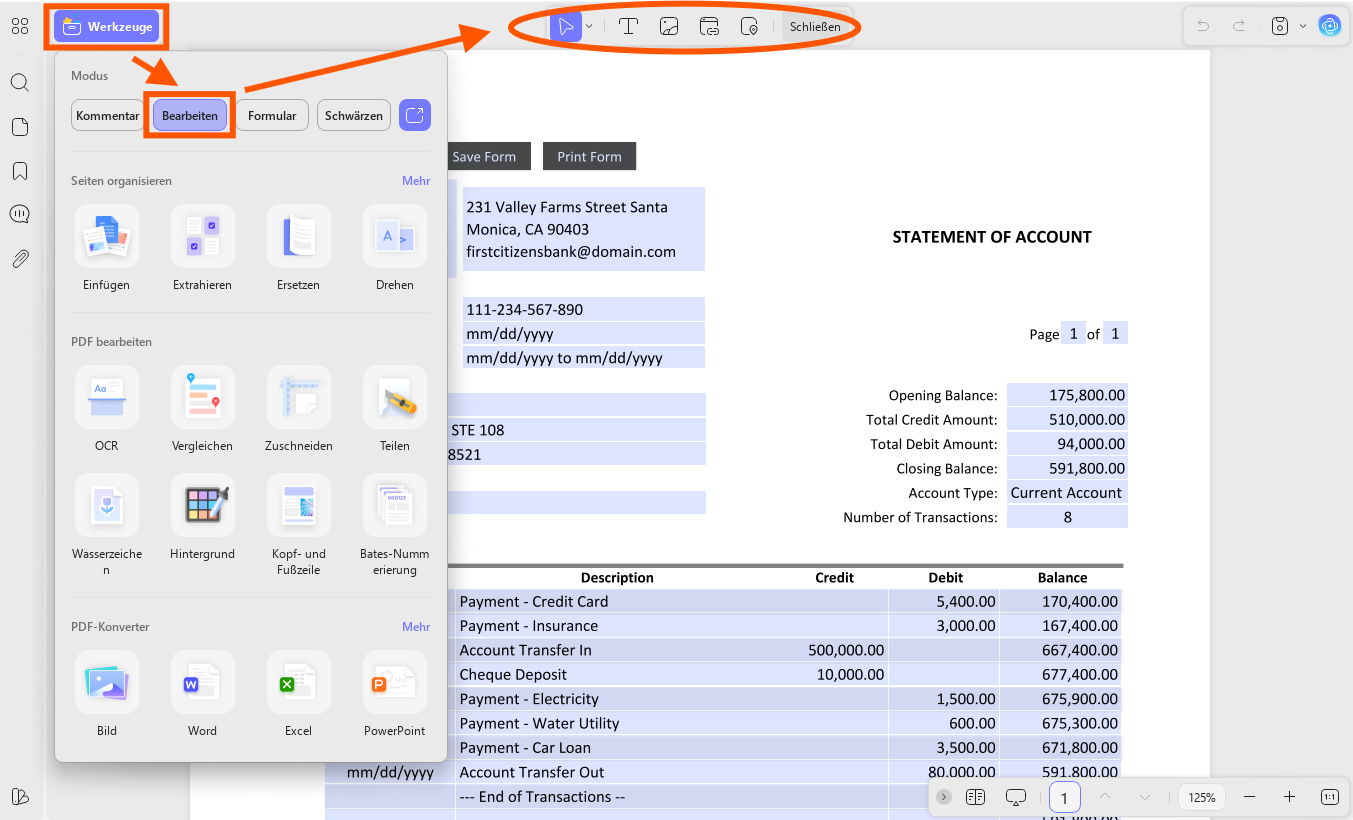Switch to Schwärzen mode
The height and width of the screenshot is (820, 1353).
[354, 115]
